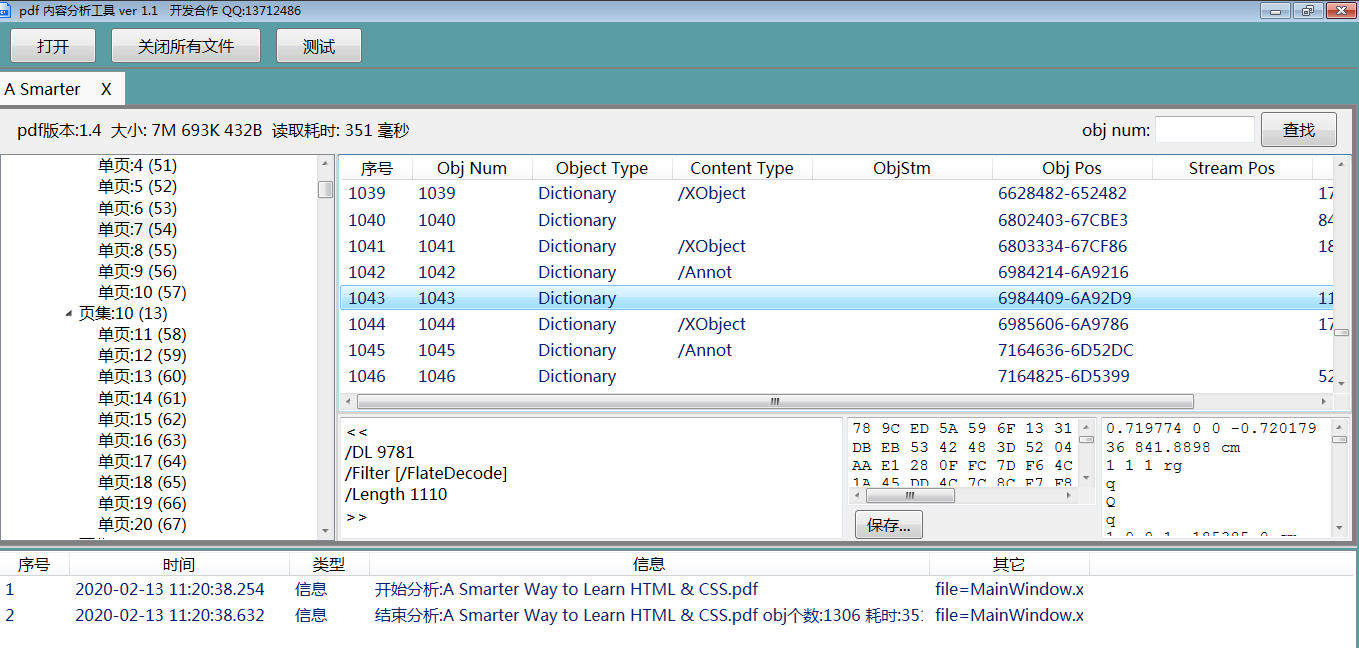Click the 打开 (Open) button
The width and height of the screenshot is (1359, 648).
(x=53, y=46)
